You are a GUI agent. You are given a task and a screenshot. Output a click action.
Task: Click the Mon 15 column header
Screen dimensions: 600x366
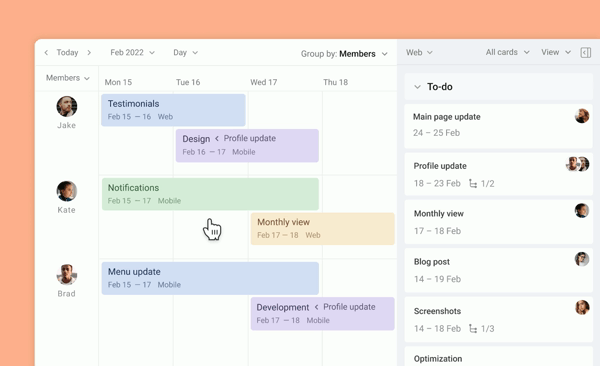coord(118,82)
